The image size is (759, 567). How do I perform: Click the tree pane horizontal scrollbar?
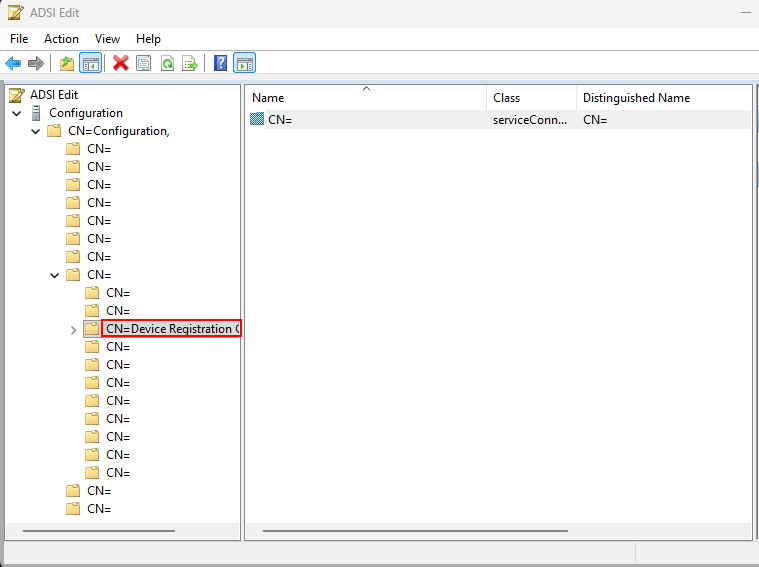pyautogui.click(x=99, y=531)
